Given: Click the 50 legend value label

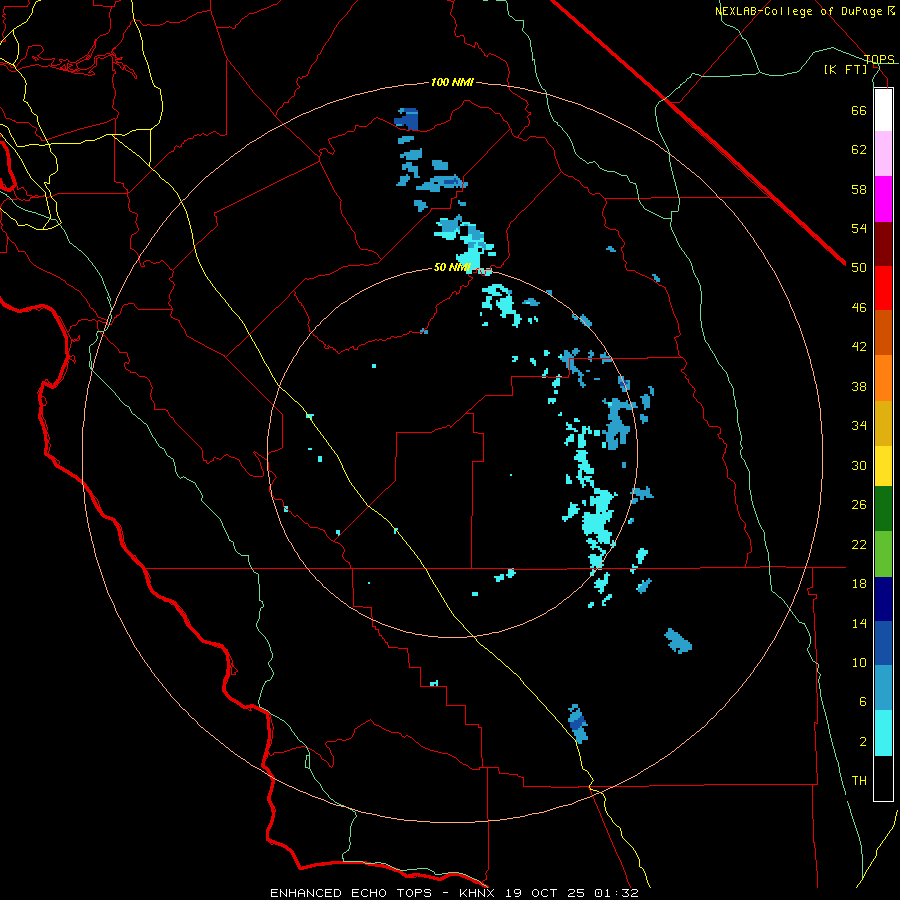Looking at the screenshot, I should [859, 267].
